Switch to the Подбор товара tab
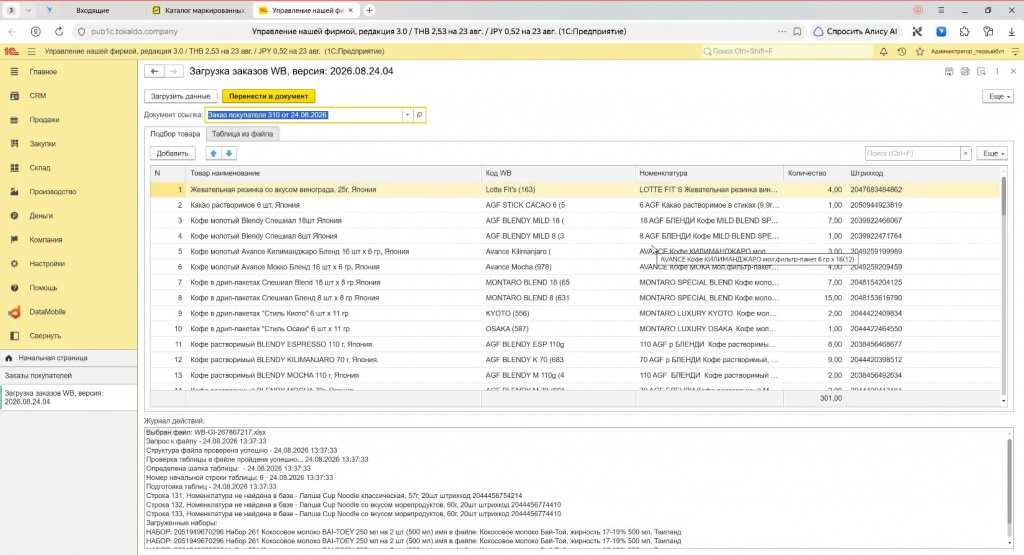This screenshot has width=1024, height=555. tap(175, 134)
